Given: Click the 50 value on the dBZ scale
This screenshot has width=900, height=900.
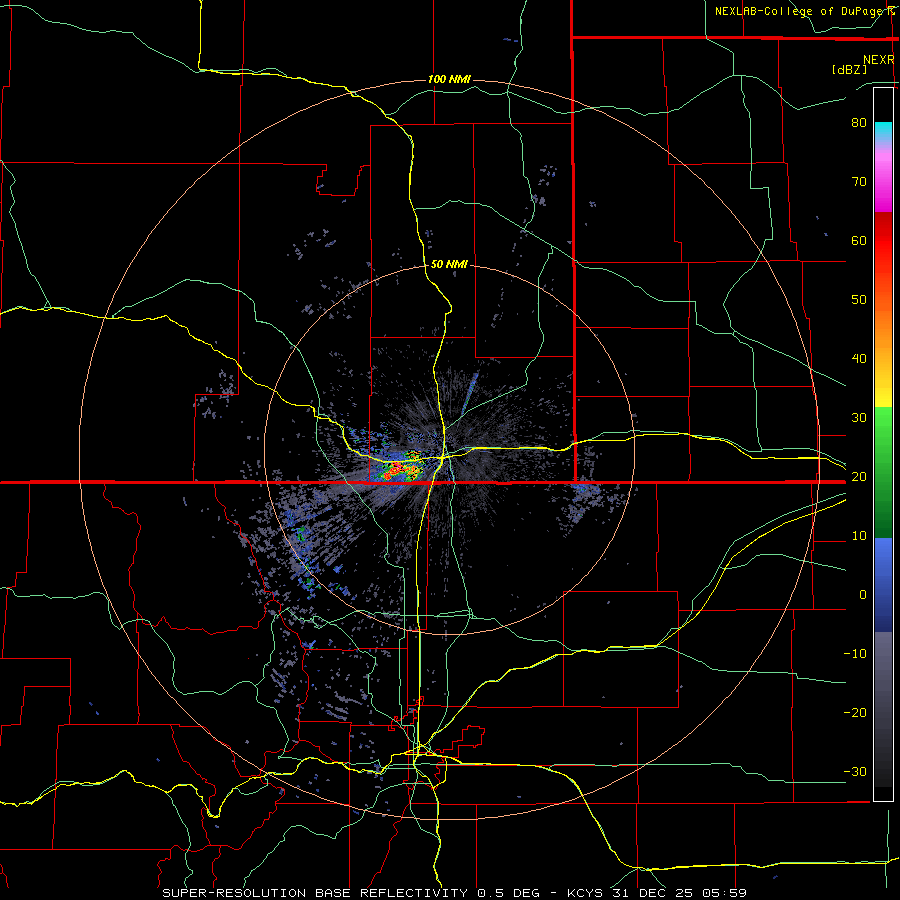Looking at the screenshot, I should coord(859,300).
